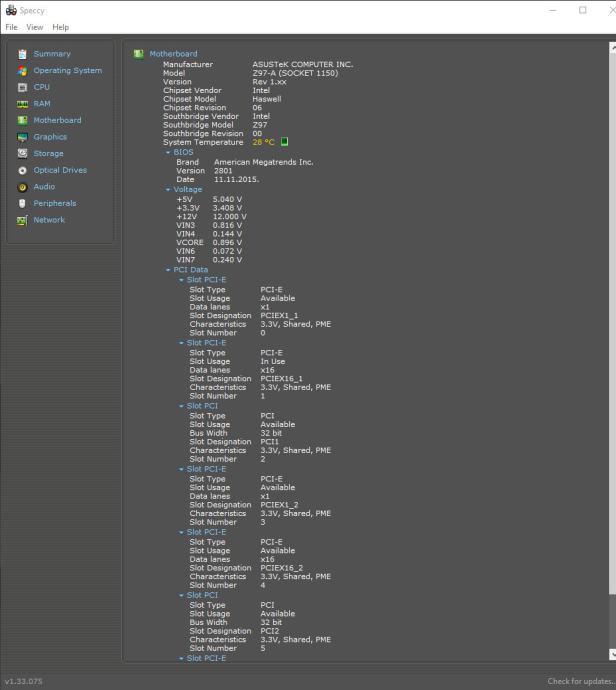Collapse the BIOS node
616x690 pixels.
[x=168, y=152]
